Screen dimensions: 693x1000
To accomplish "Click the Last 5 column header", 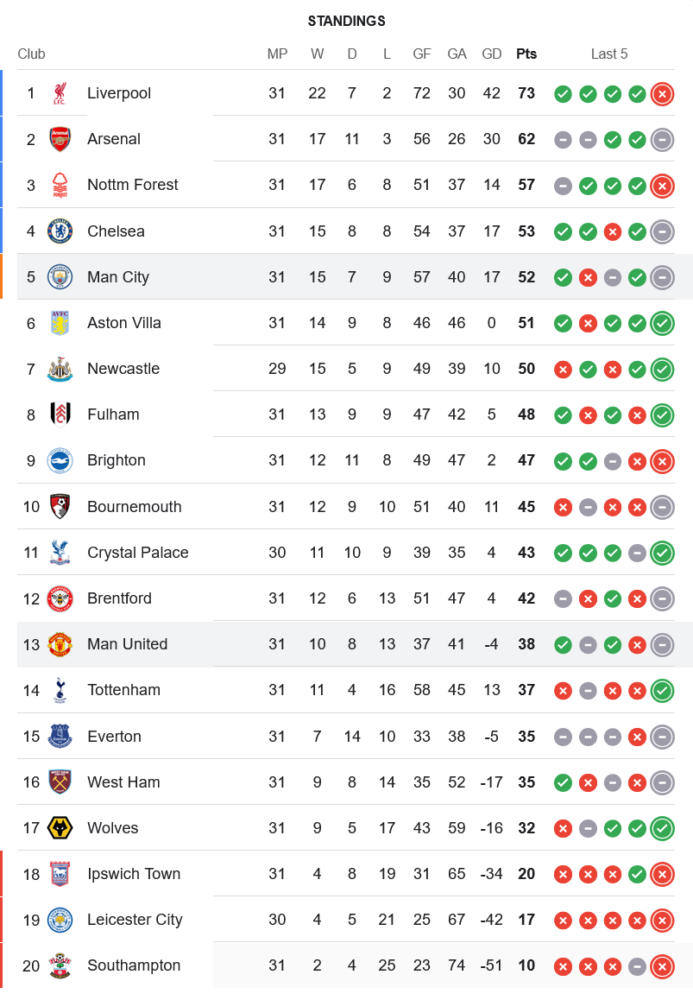I will coord(609,54).
